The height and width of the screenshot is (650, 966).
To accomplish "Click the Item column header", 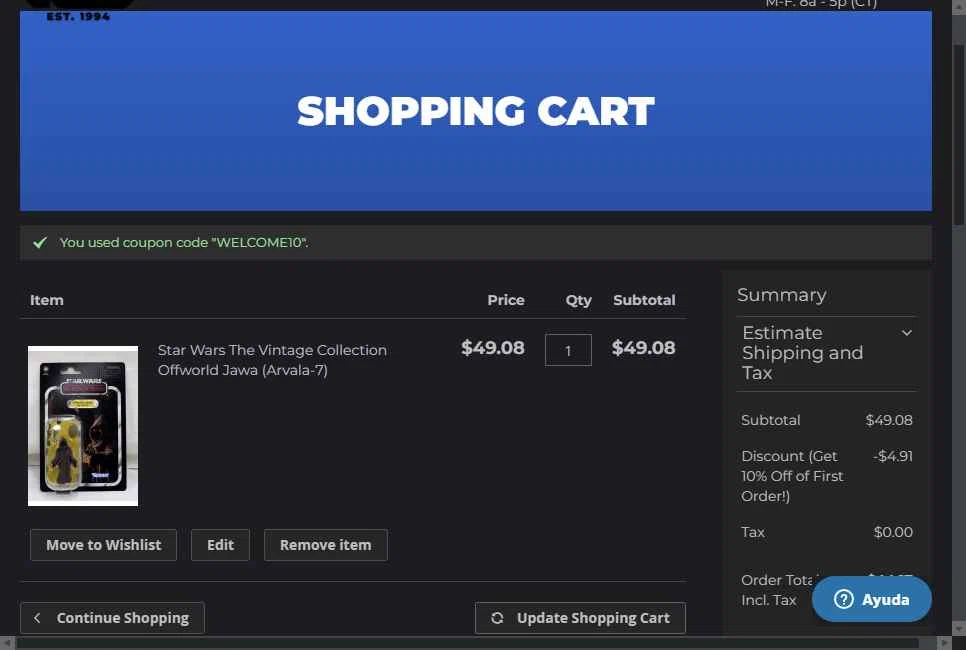I will click(x=47, y=300).
